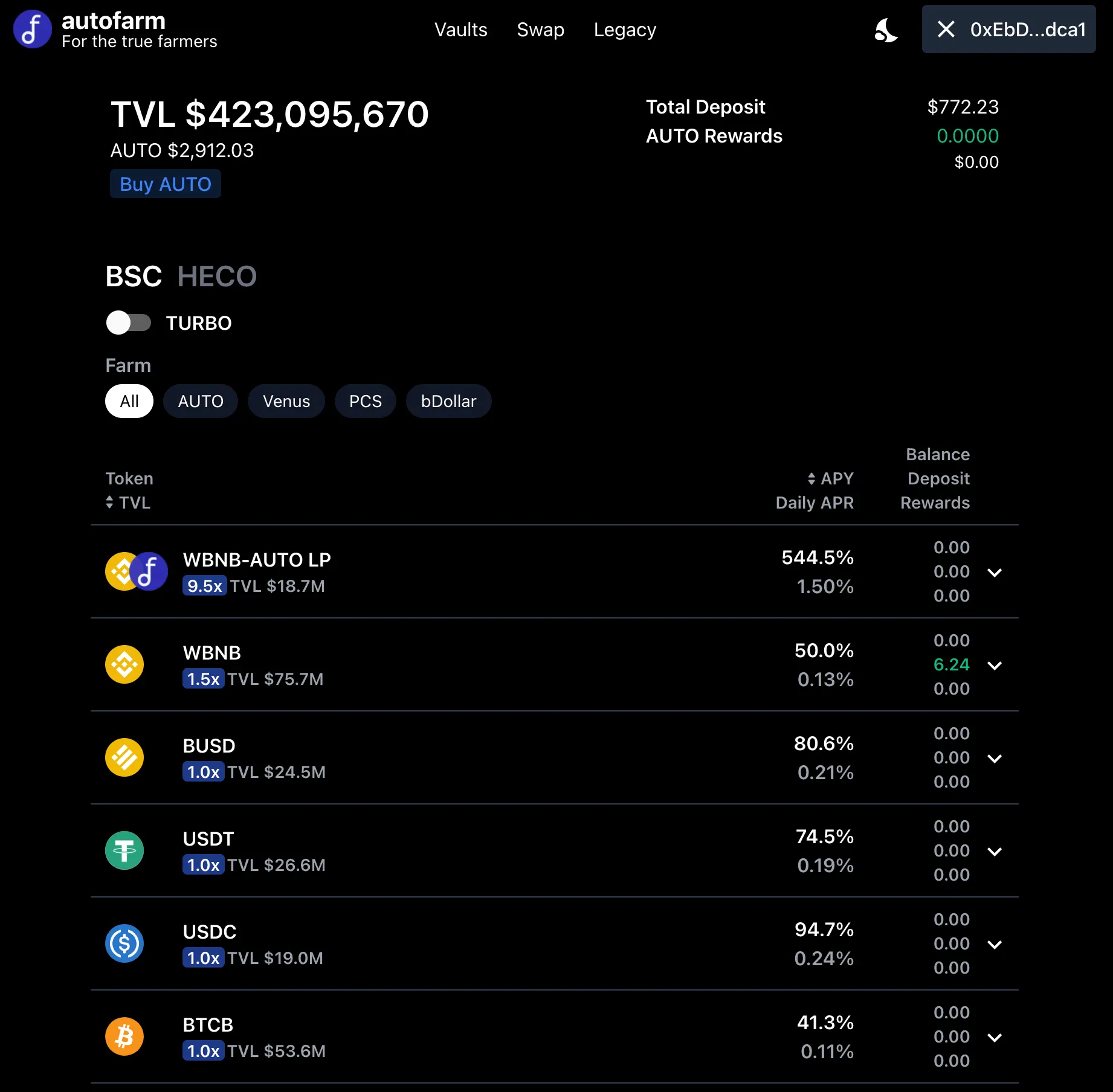The width and height of the screenshot is (1113, 1092).
Task: Open the Swap menu item
Action: point(540,30)
